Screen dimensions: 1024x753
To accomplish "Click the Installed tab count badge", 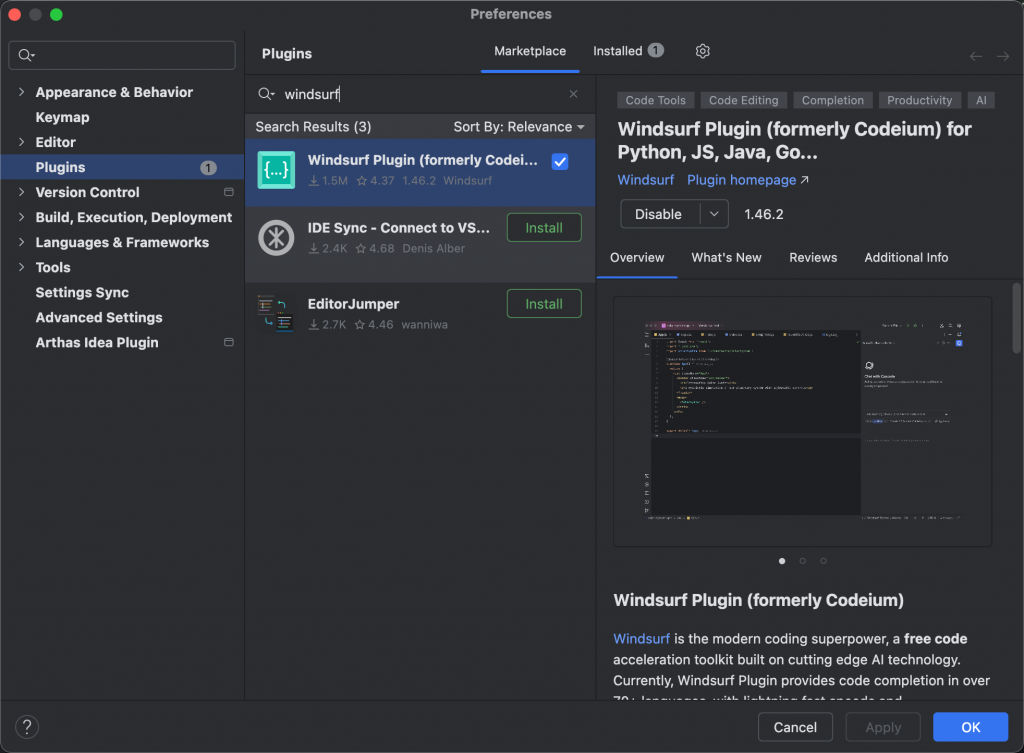I will 656,50.
